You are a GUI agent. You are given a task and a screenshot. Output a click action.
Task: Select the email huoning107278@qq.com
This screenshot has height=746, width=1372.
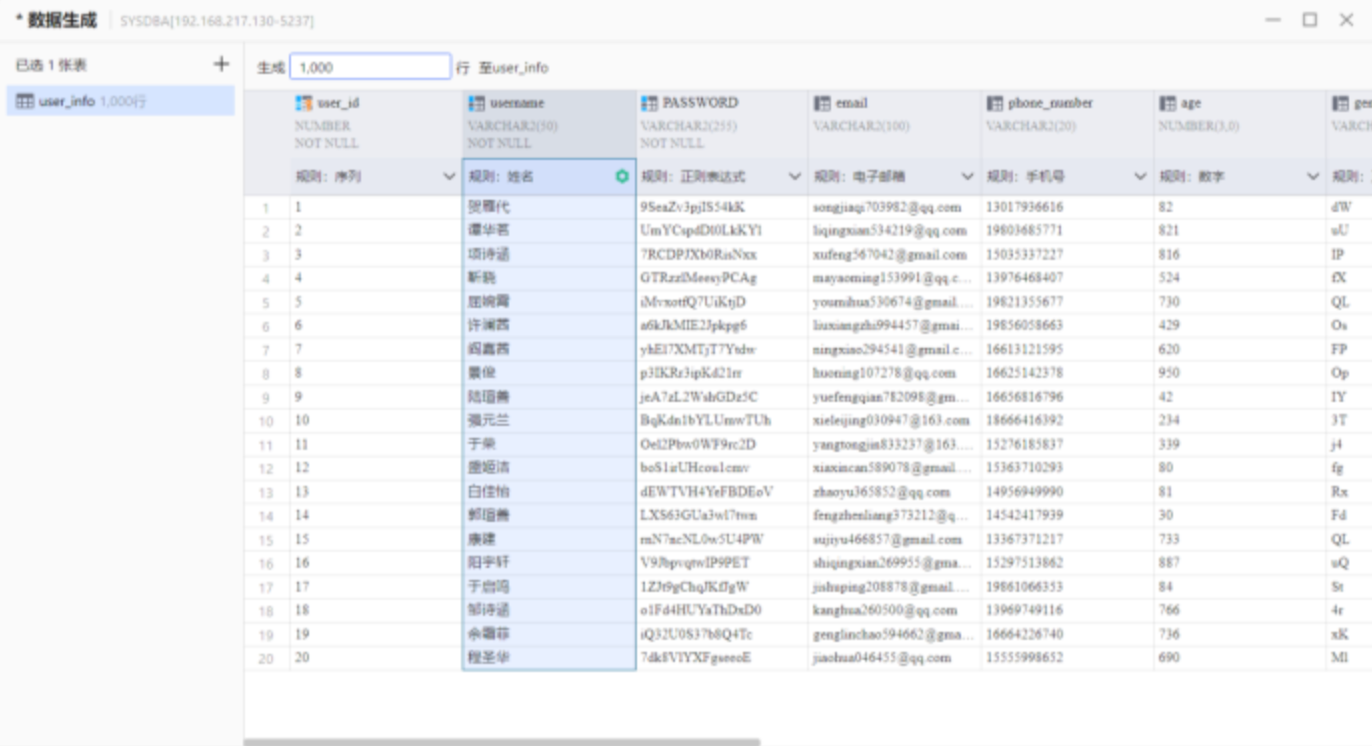coord(884,373)
